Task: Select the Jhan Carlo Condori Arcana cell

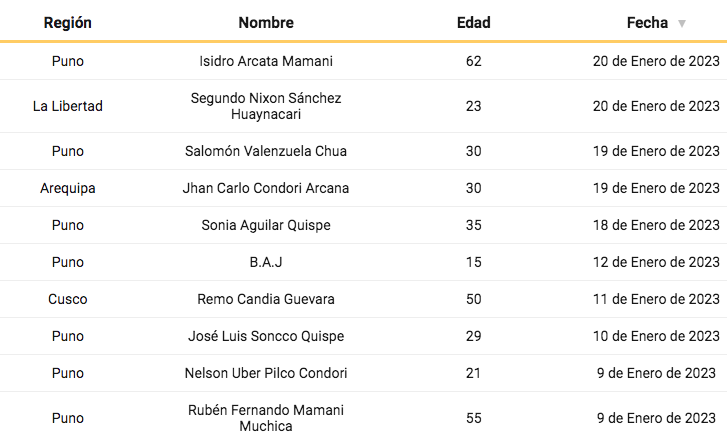Action: click(x=266, y=188)
